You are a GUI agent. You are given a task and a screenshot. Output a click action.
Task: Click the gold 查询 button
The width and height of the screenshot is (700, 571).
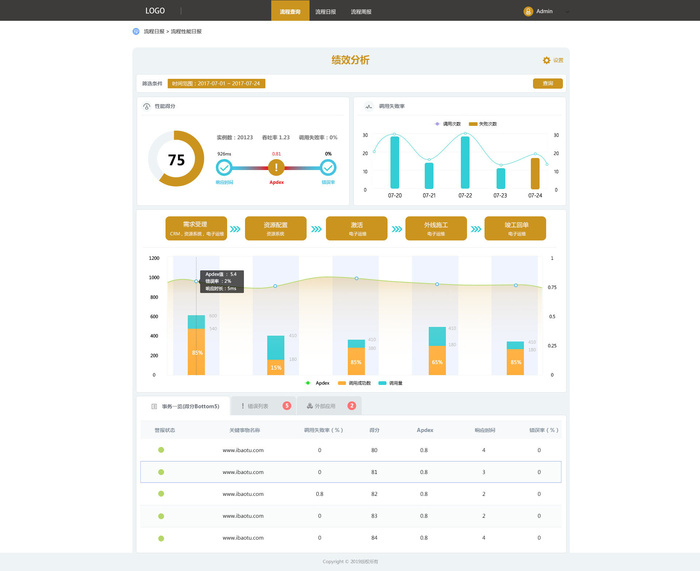(x=548, y=83)
